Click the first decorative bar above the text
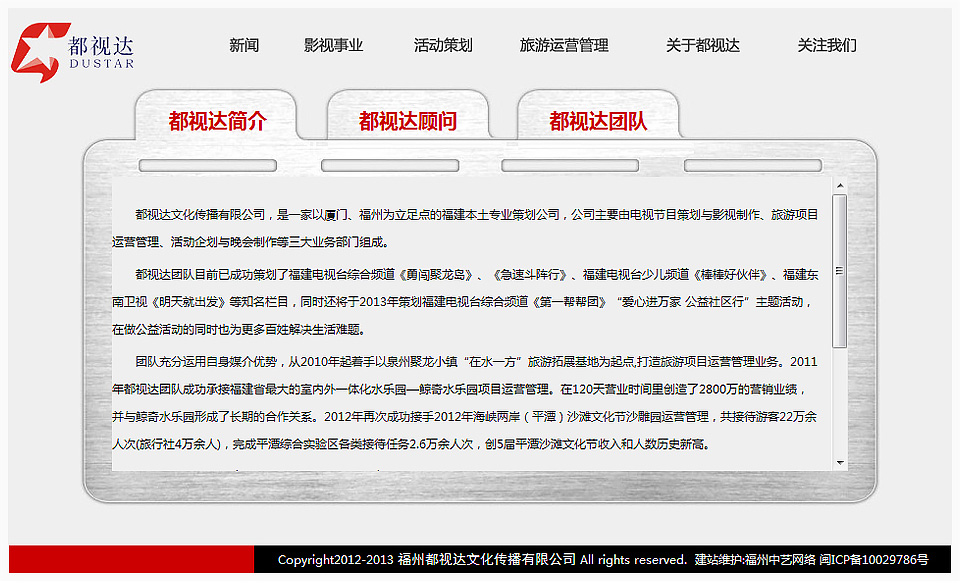 click(207, 165)
